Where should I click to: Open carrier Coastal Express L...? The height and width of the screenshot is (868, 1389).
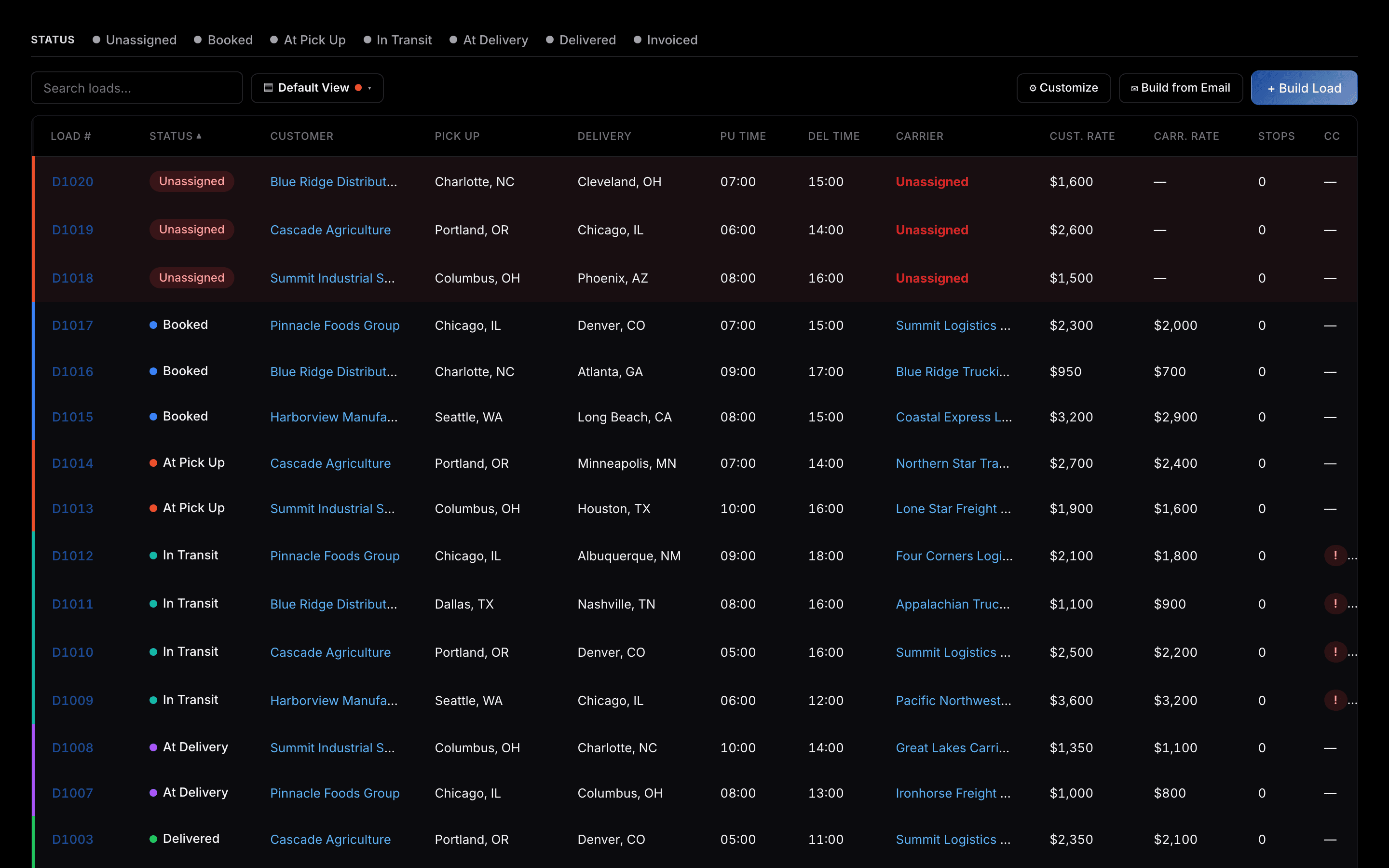click(953, 417)
